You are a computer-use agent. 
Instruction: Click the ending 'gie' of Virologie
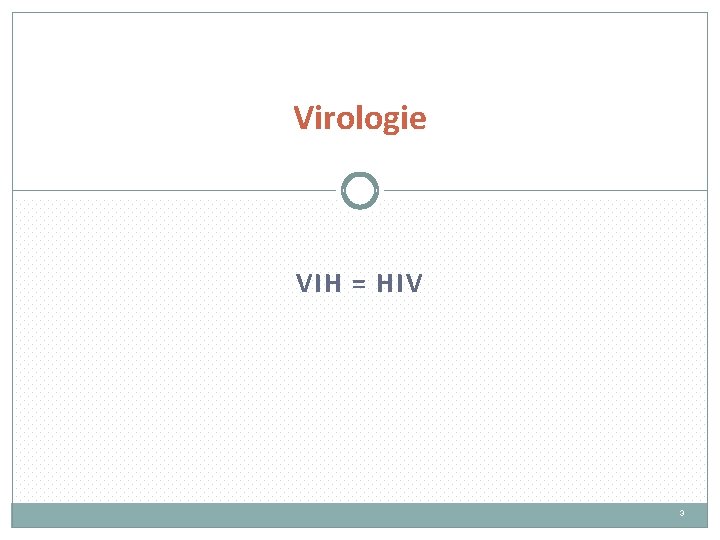pyautogui.click(x=408, y=119)
